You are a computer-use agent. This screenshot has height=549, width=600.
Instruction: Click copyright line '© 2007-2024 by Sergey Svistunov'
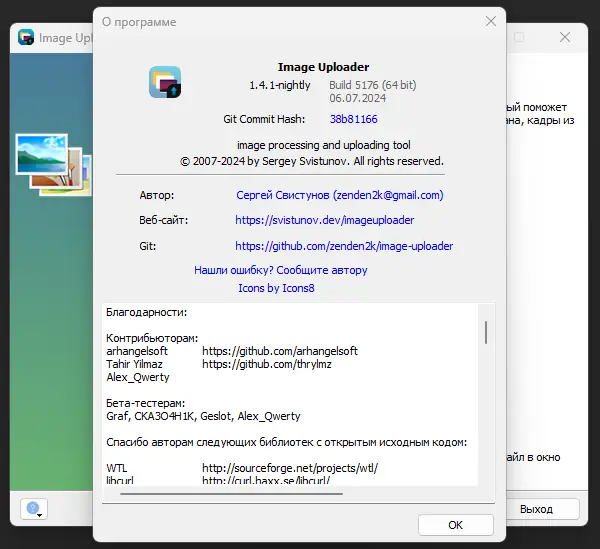(x=312, y=161)
